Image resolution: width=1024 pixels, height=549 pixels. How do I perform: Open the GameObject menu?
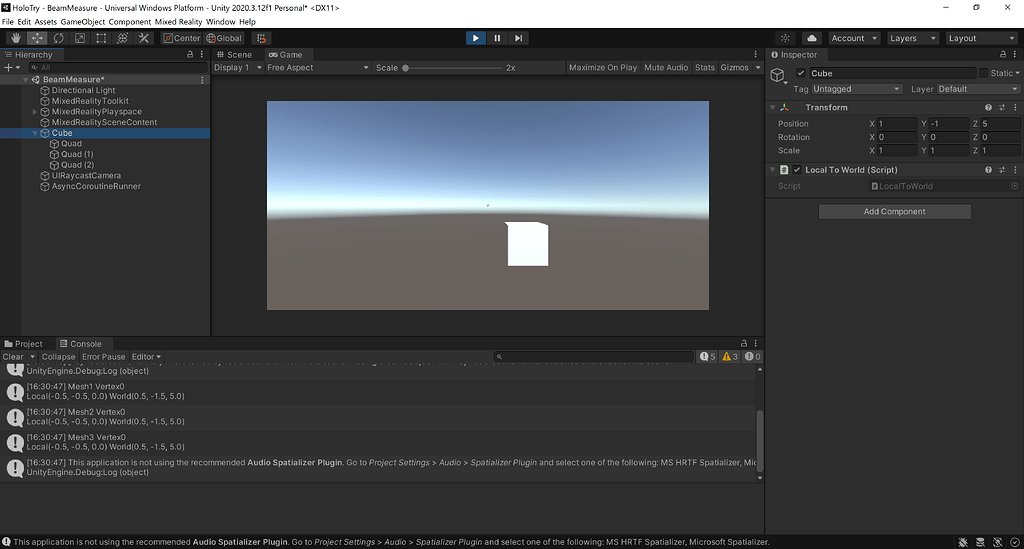[x=82, y=21]
